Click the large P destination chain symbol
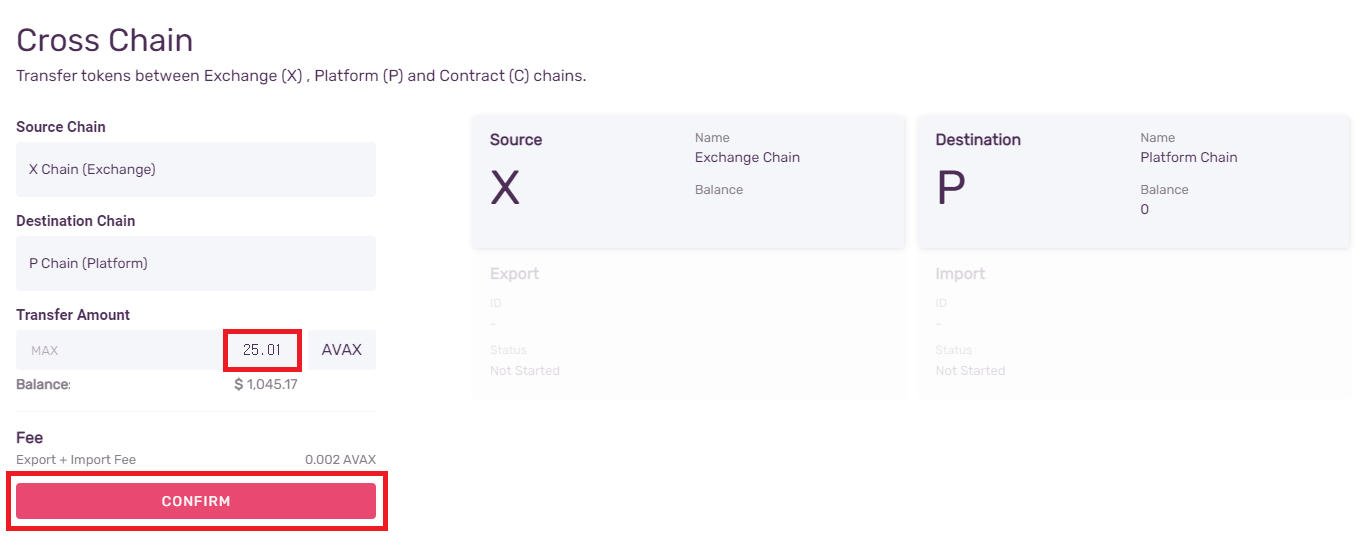Screen dimensions: 1365x546 coord(950,188)
